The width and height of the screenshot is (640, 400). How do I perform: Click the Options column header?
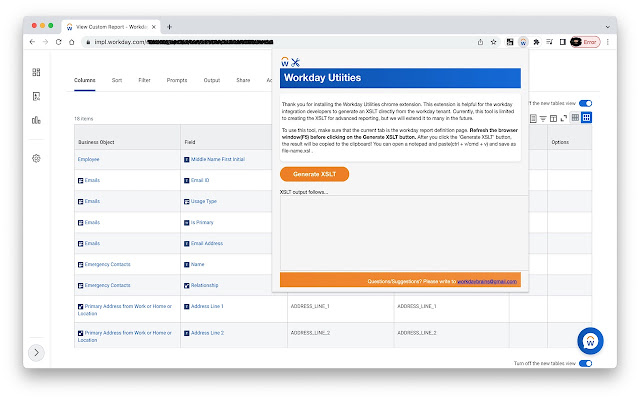(x=560, y=142)
